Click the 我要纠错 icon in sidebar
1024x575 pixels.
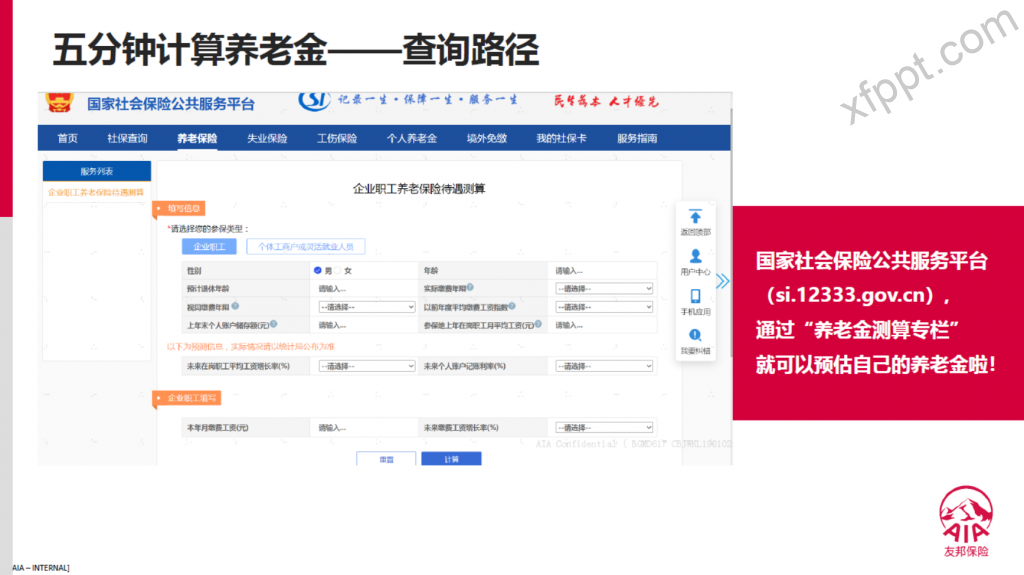point(696,336)
